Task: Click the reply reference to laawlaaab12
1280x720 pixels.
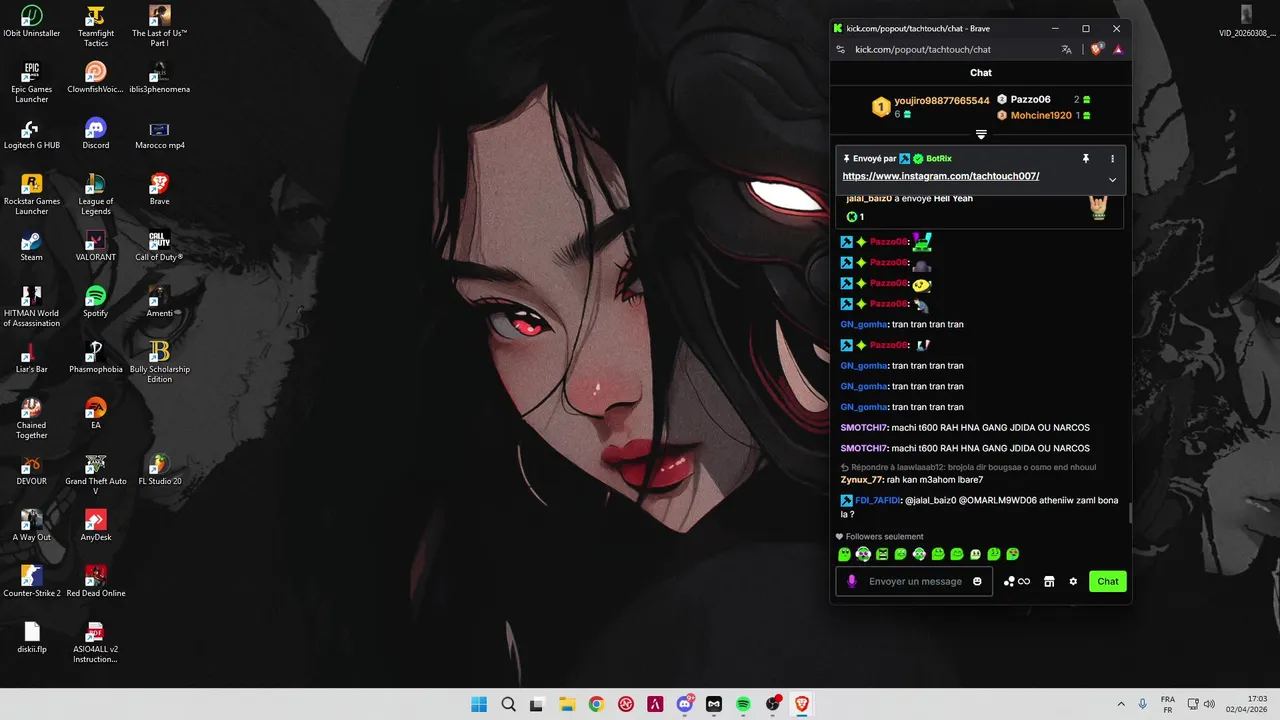Action: [968, 467]
